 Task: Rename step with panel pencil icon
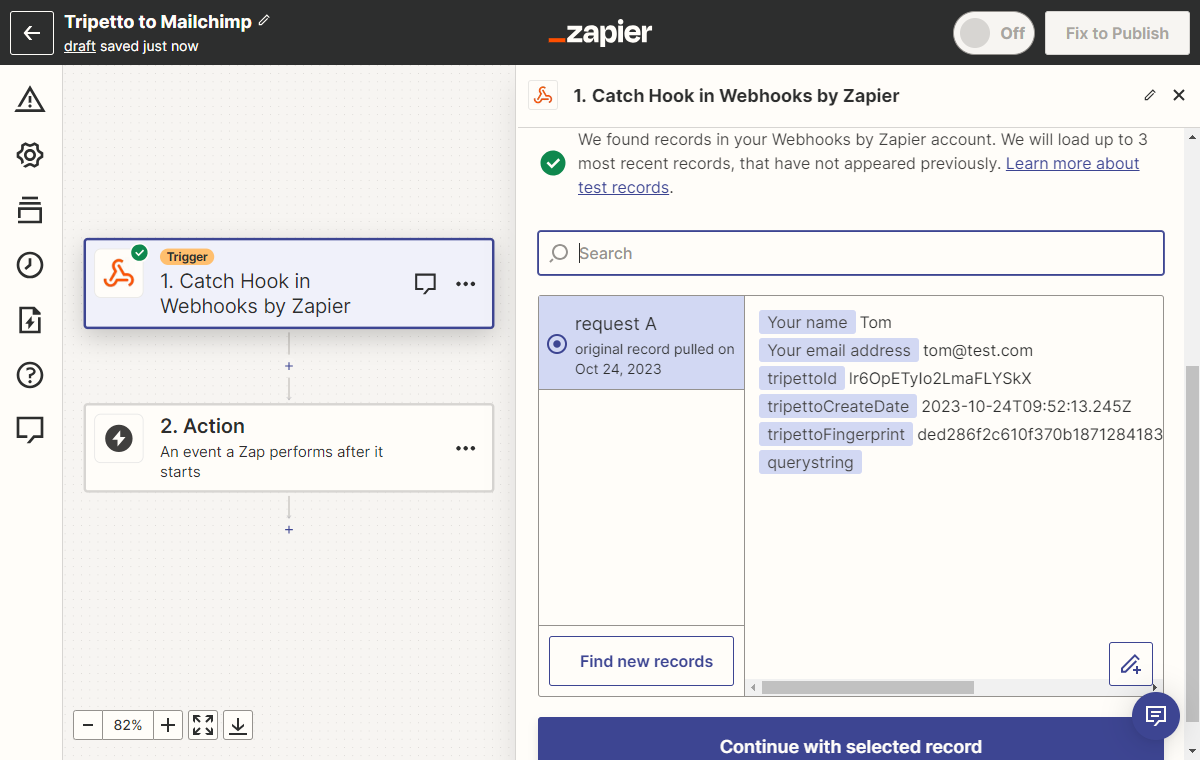pos(1150,96)
